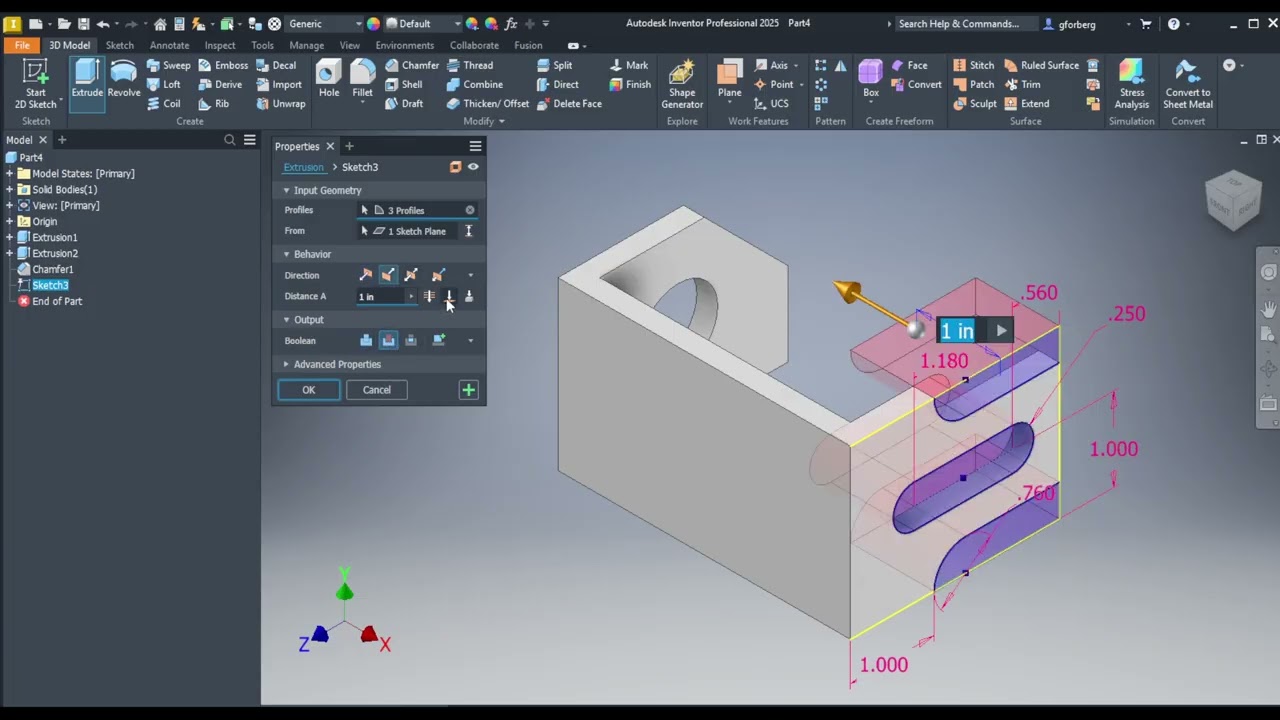
Task: Open the ViewCube in the viewport
Action: pyautogui.click(x=1233, y=198)
